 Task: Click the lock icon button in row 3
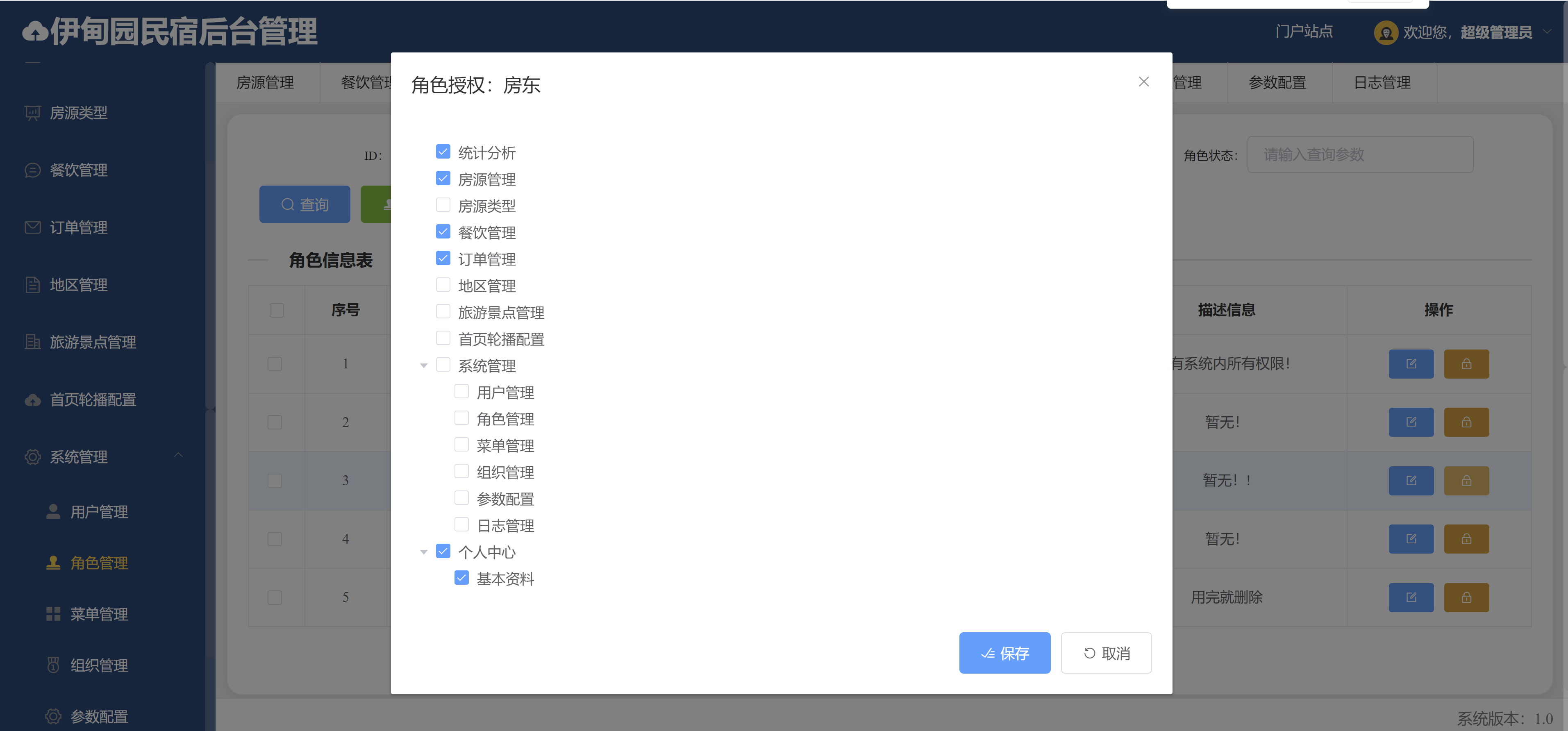coord(1466,480)
